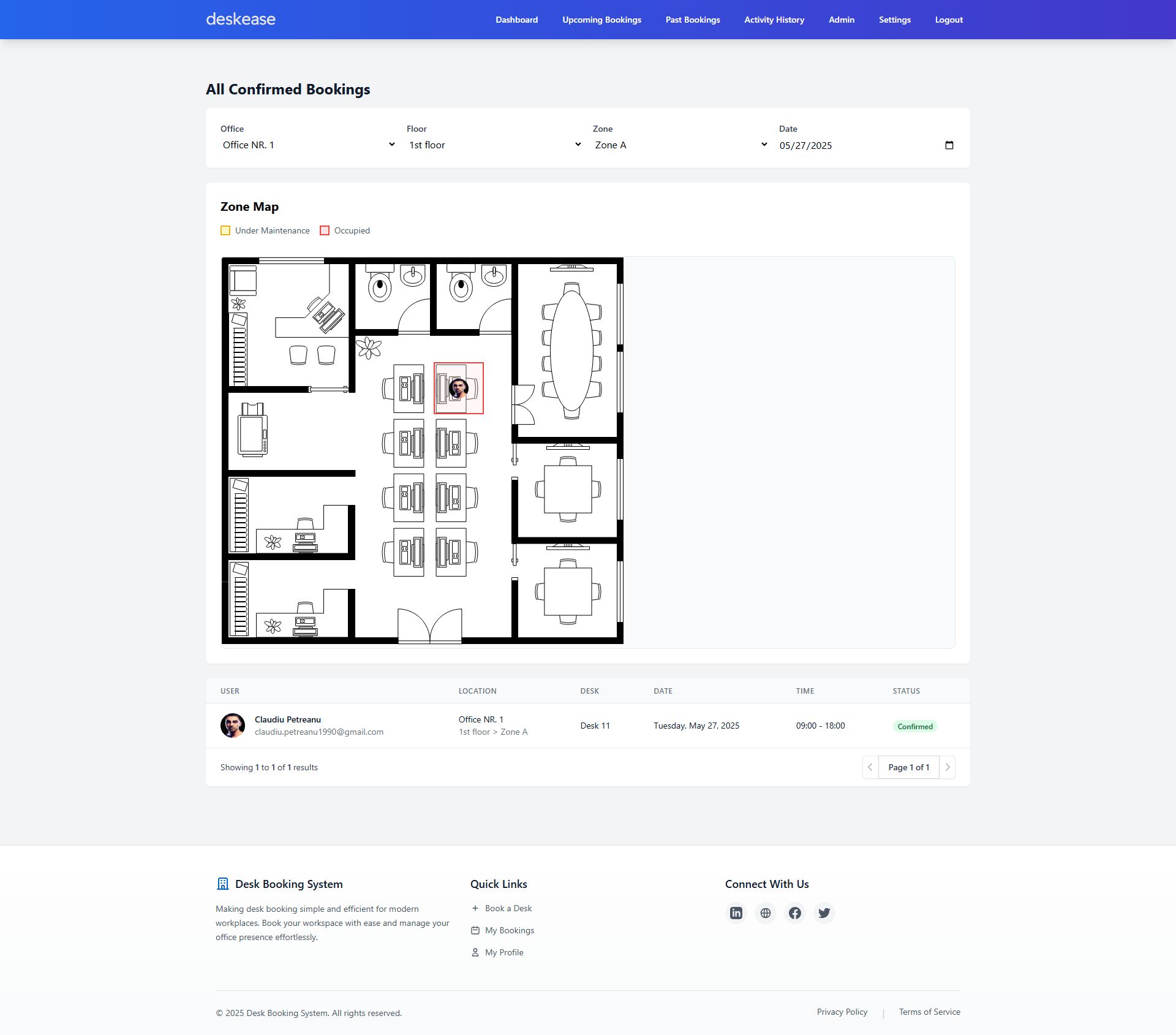Click the building icon beside Desk Booking System

223,884
